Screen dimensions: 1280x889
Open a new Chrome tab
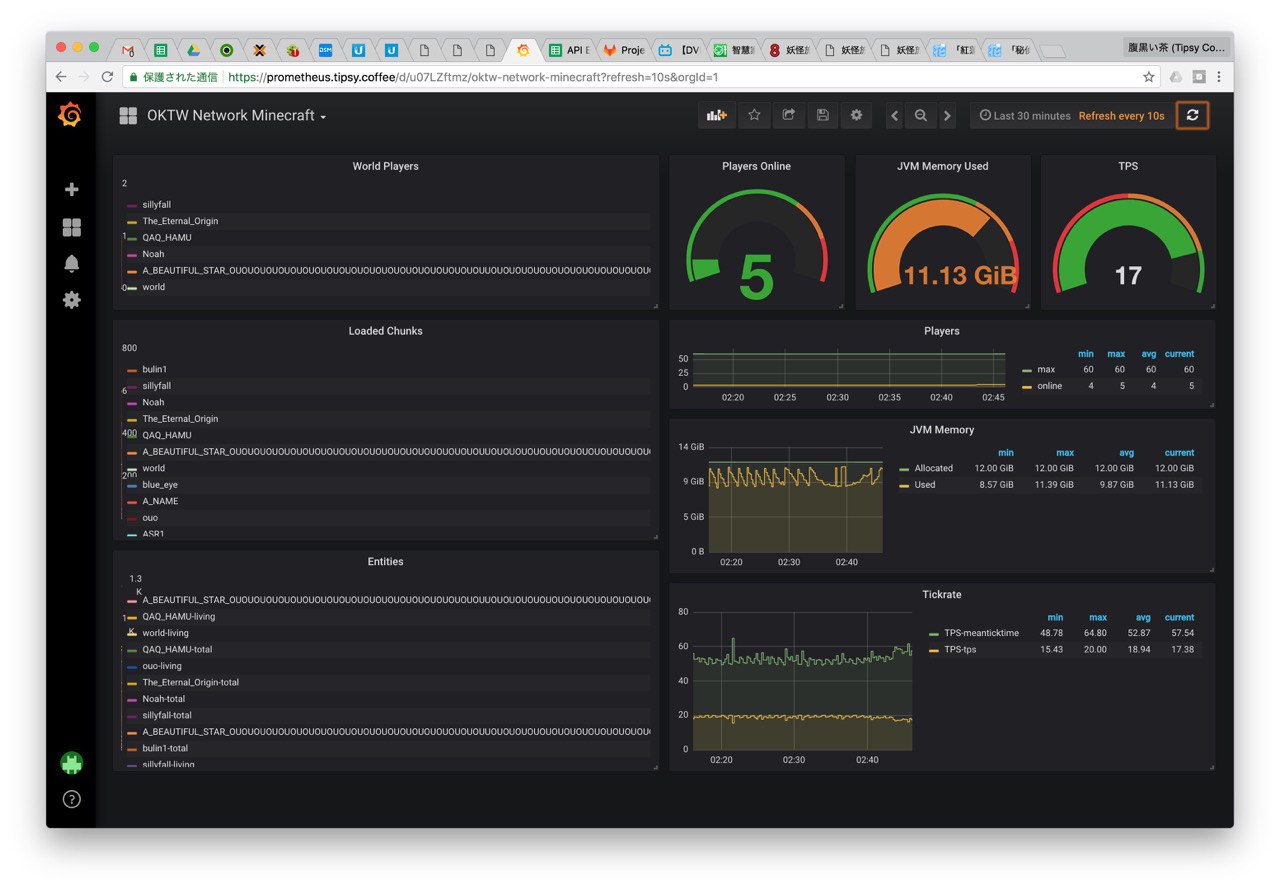(1052, 51)
